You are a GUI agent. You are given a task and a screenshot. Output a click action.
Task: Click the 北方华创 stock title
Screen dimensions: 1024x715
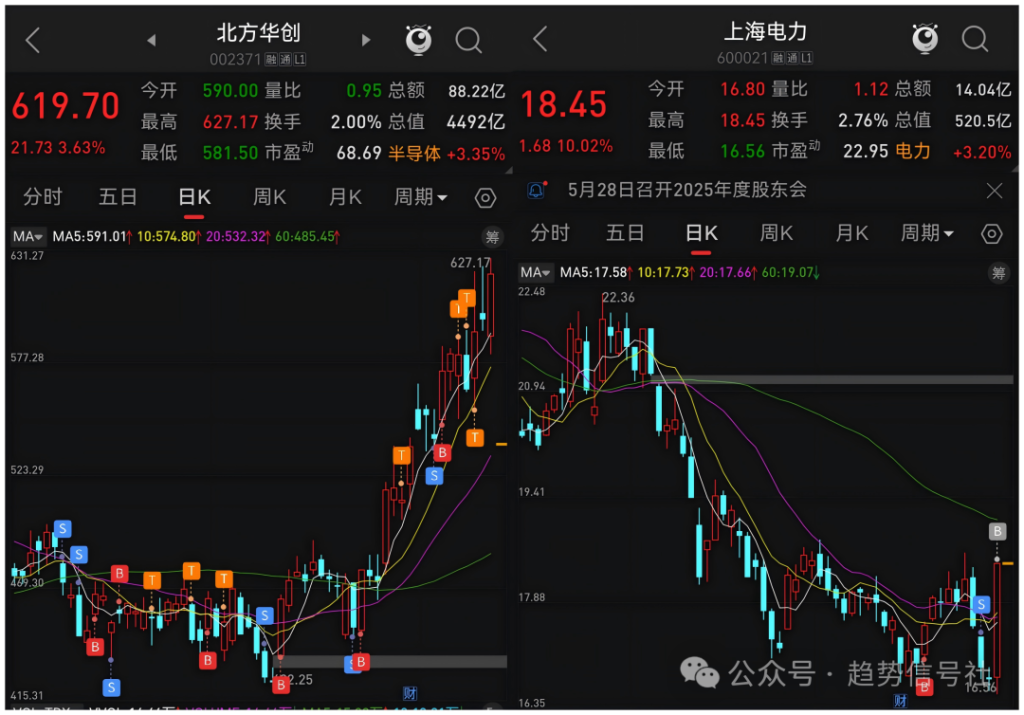(x=258, y=32)
